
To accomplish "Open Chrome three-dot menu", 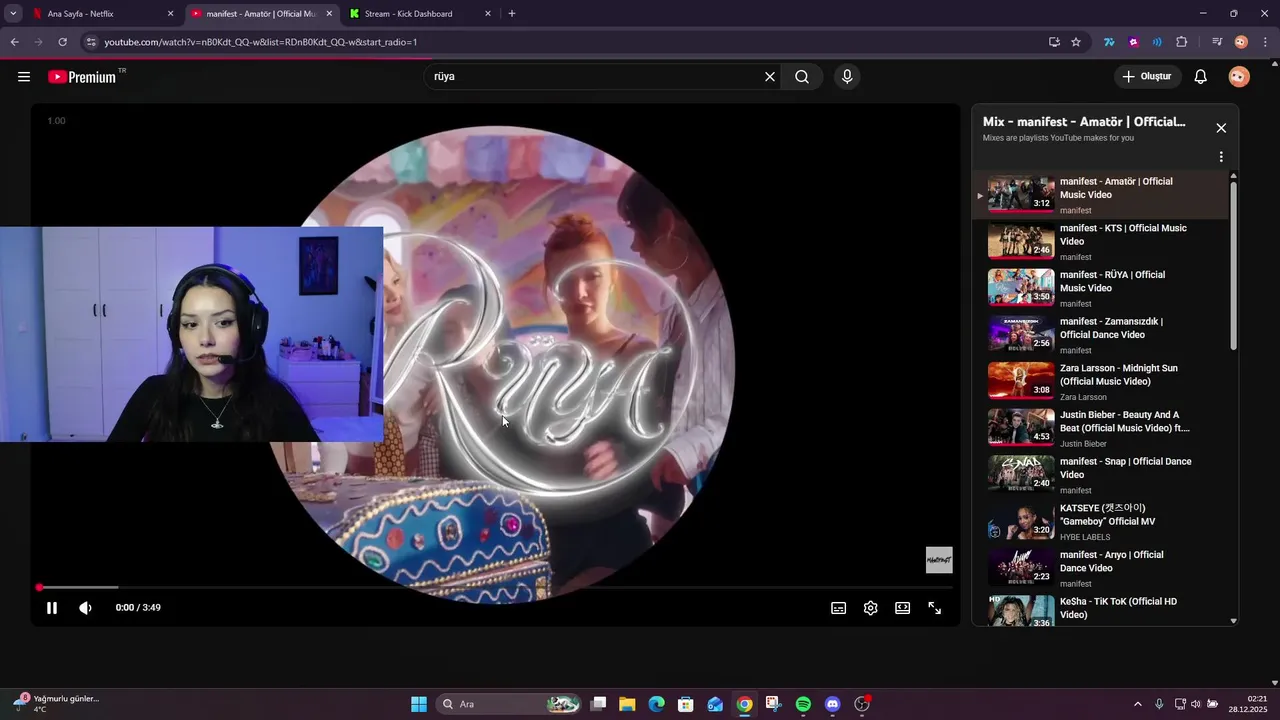I will pyautogui.click(x=1263, y=42).
